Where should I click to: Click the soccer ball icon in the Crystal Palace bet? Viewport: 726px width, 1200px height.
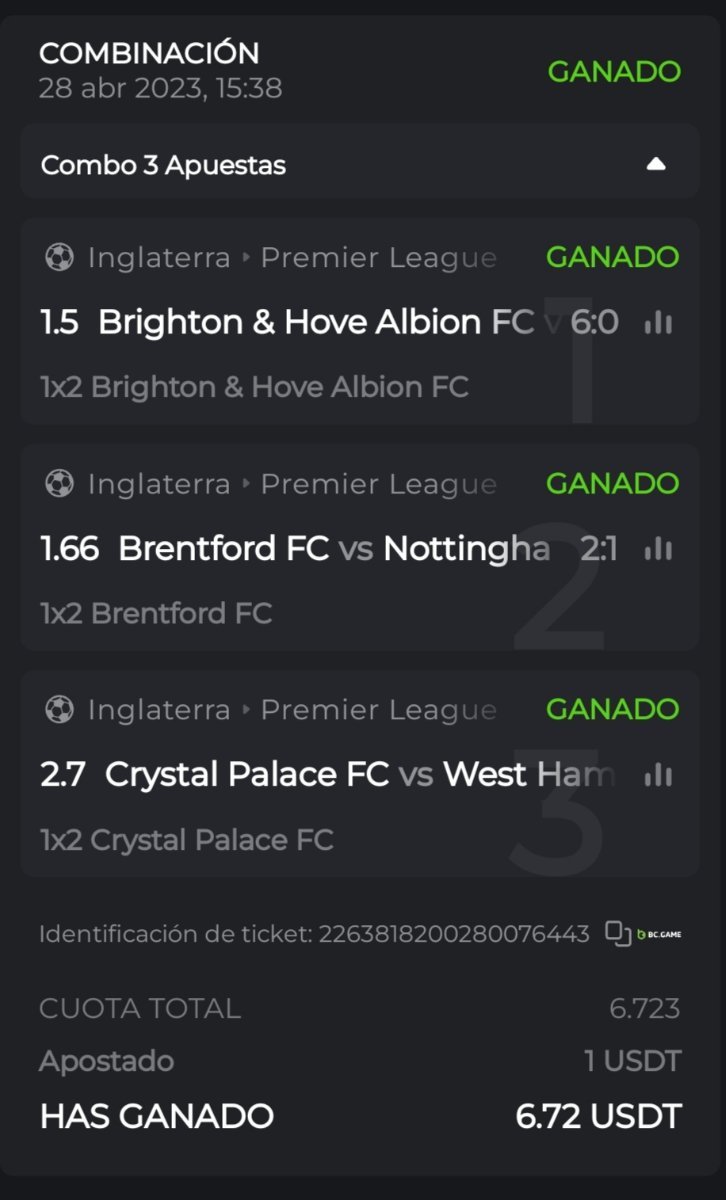[59, 709]
